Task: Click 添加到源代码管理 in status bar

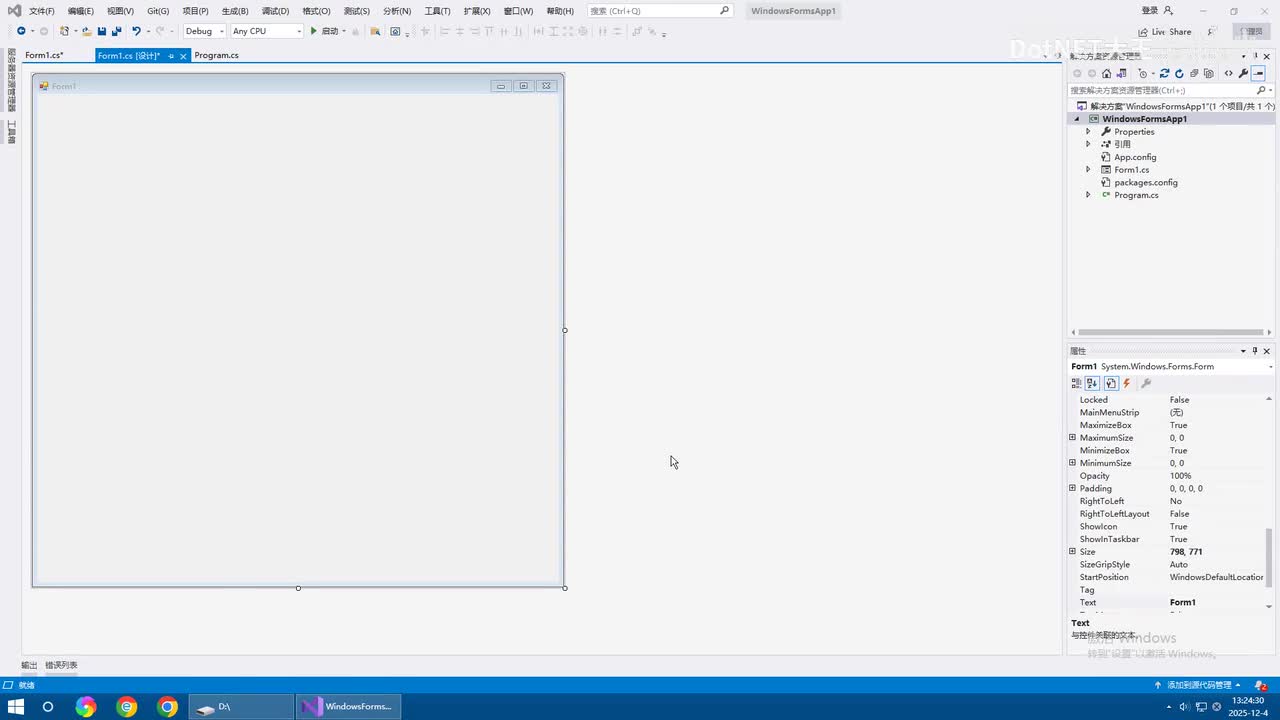Action: click(x=1199, y=685)
